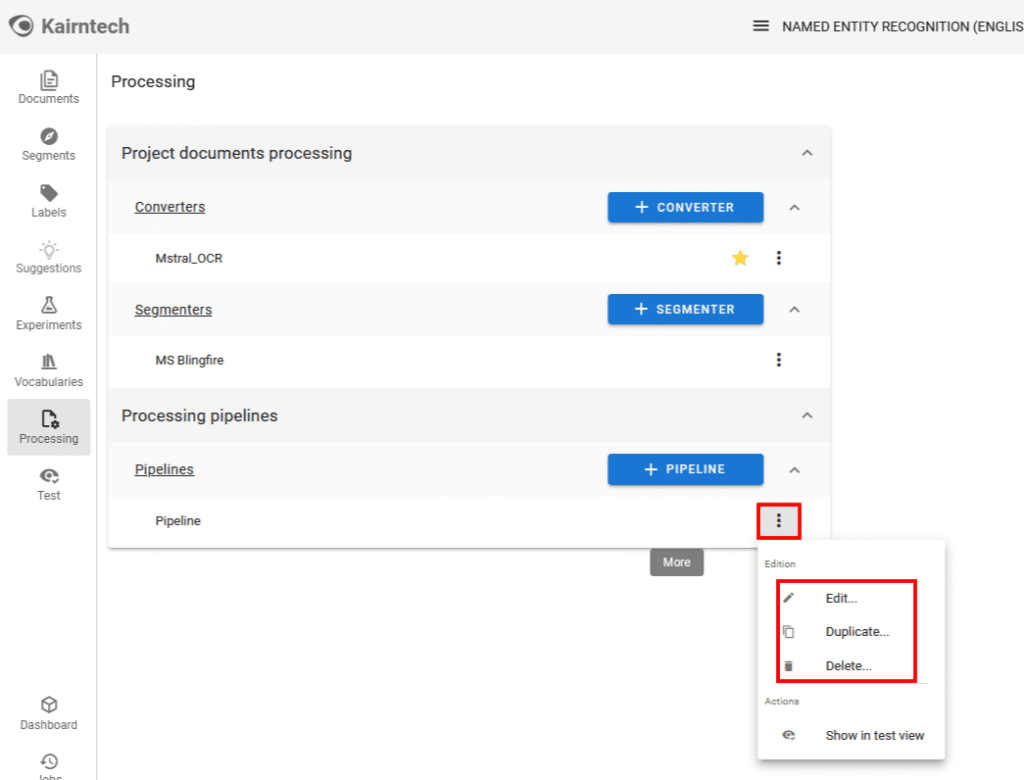Open Documents in the sidebar
The height and width of the screenshot is (780, 1024).
48,88
